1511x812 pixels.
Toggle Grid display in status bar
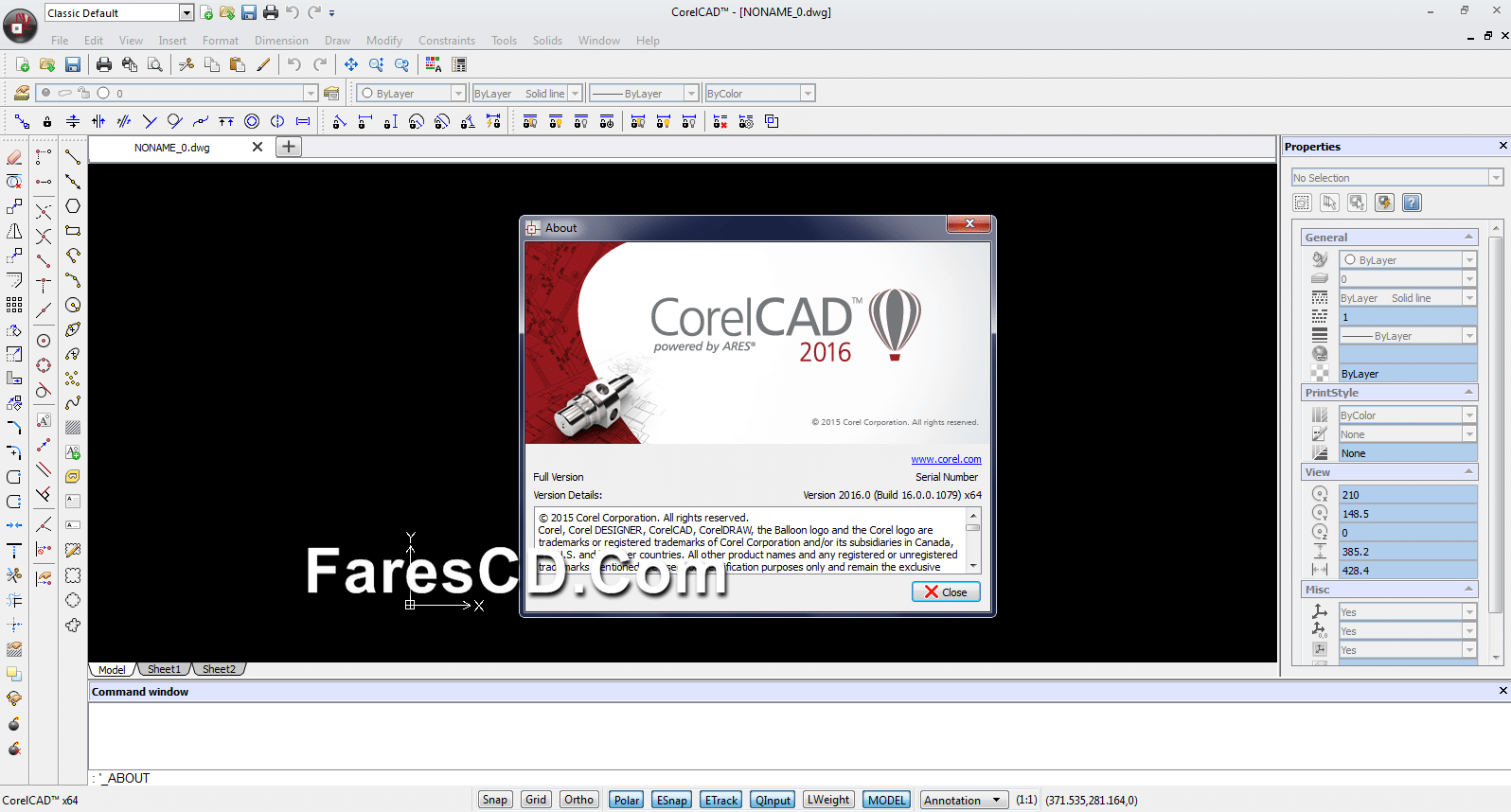pos(536,800)
